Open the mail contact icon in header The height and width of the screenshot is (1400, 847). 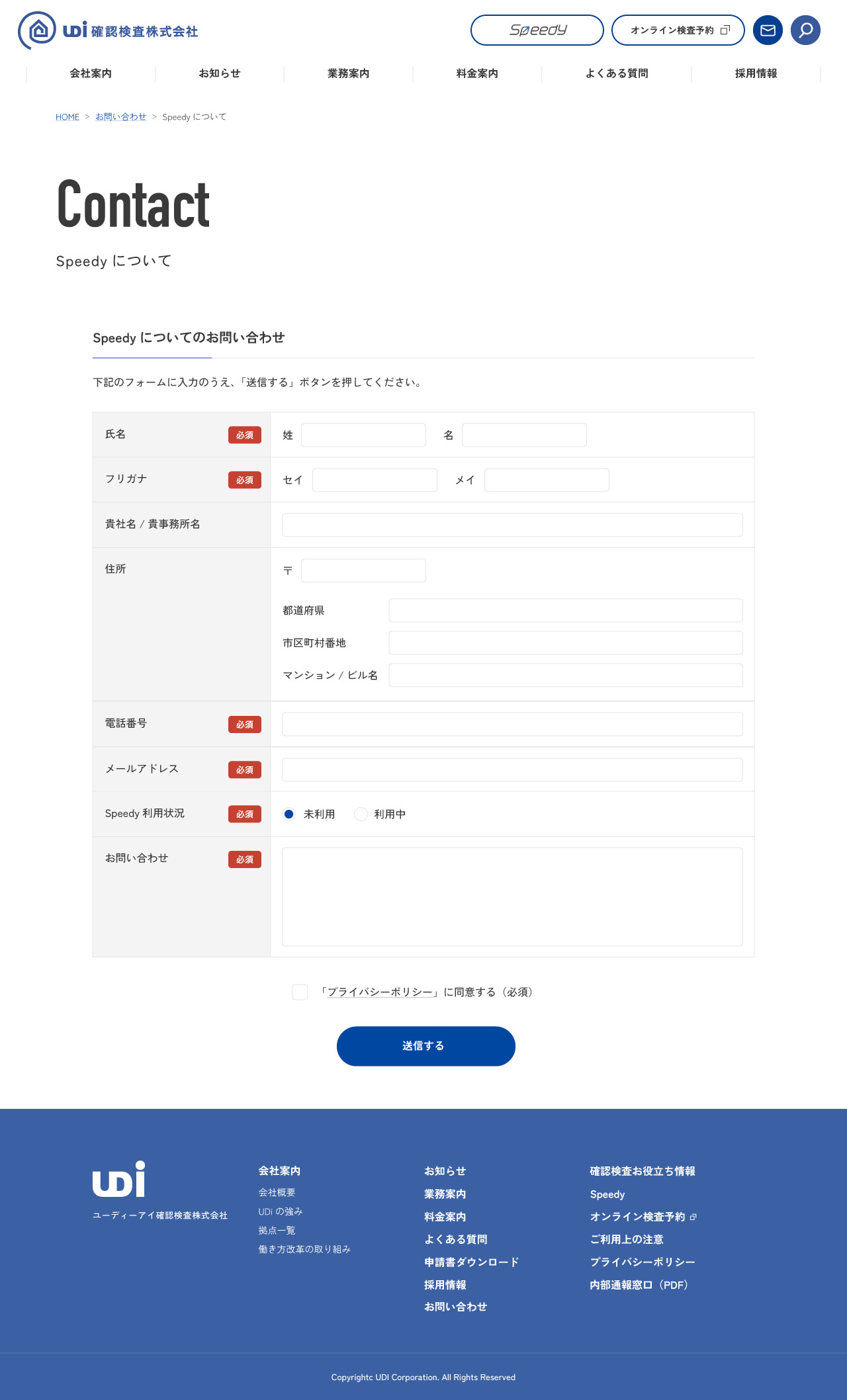tap(768, 30)
